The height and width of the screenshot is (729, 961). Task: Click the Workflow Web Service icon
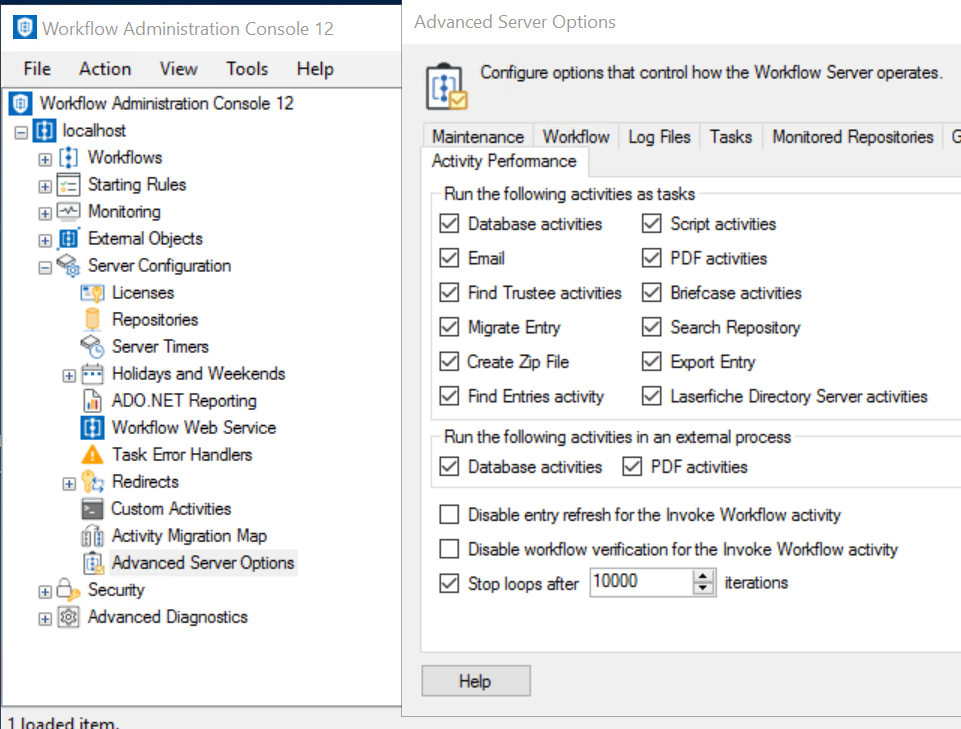tap(93, 427)
